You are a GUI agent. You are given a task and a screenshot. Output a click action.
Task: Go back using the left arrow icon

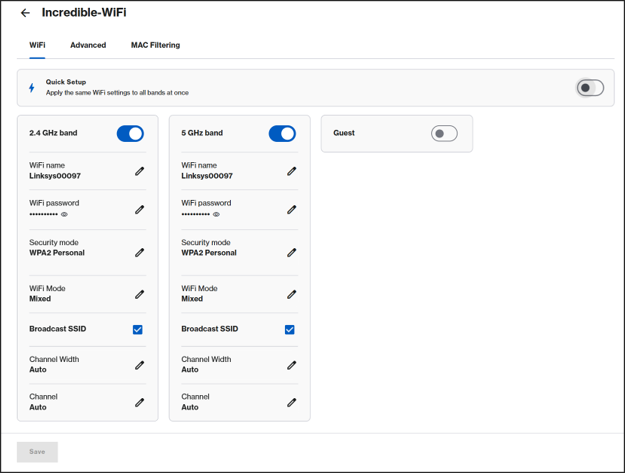pos(25,13)
